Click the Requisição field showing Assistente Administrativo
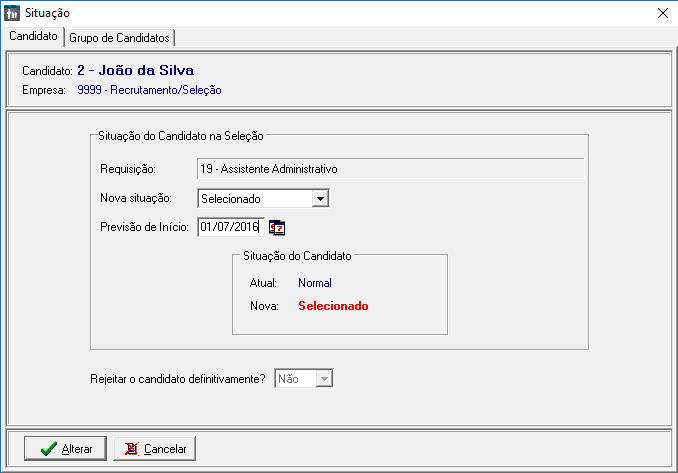The width and height of the screenshot is (678, 473). click(x=389, y=169)
